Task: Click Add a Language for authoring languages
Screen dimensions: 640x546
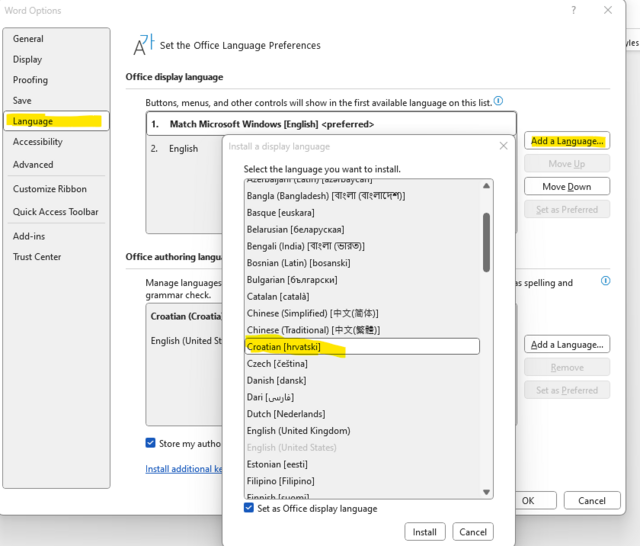Action: pyautogui.click(x=567, y=344)
